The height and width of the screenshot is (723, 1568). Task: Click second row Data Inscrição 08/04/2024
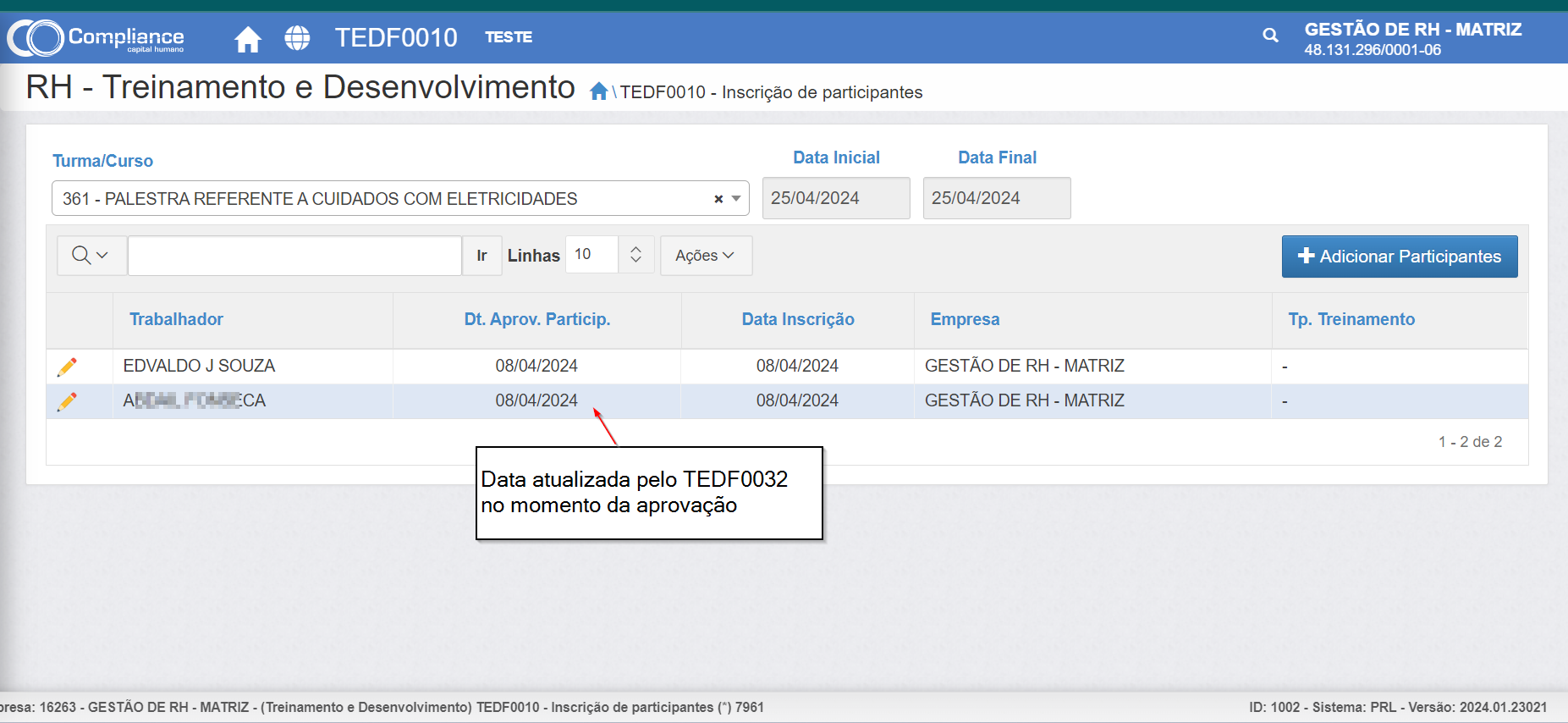(797, 400)
